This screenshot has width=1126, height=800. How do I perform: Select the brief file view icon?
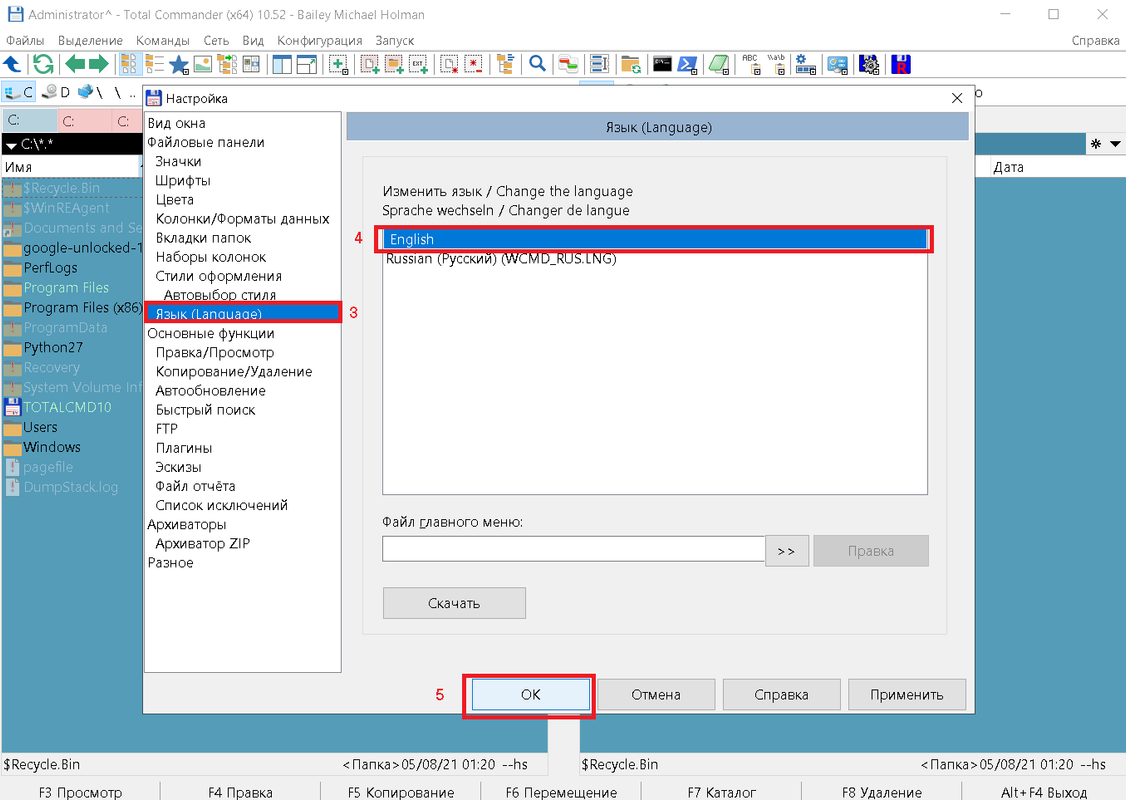[x=129, y=65]
